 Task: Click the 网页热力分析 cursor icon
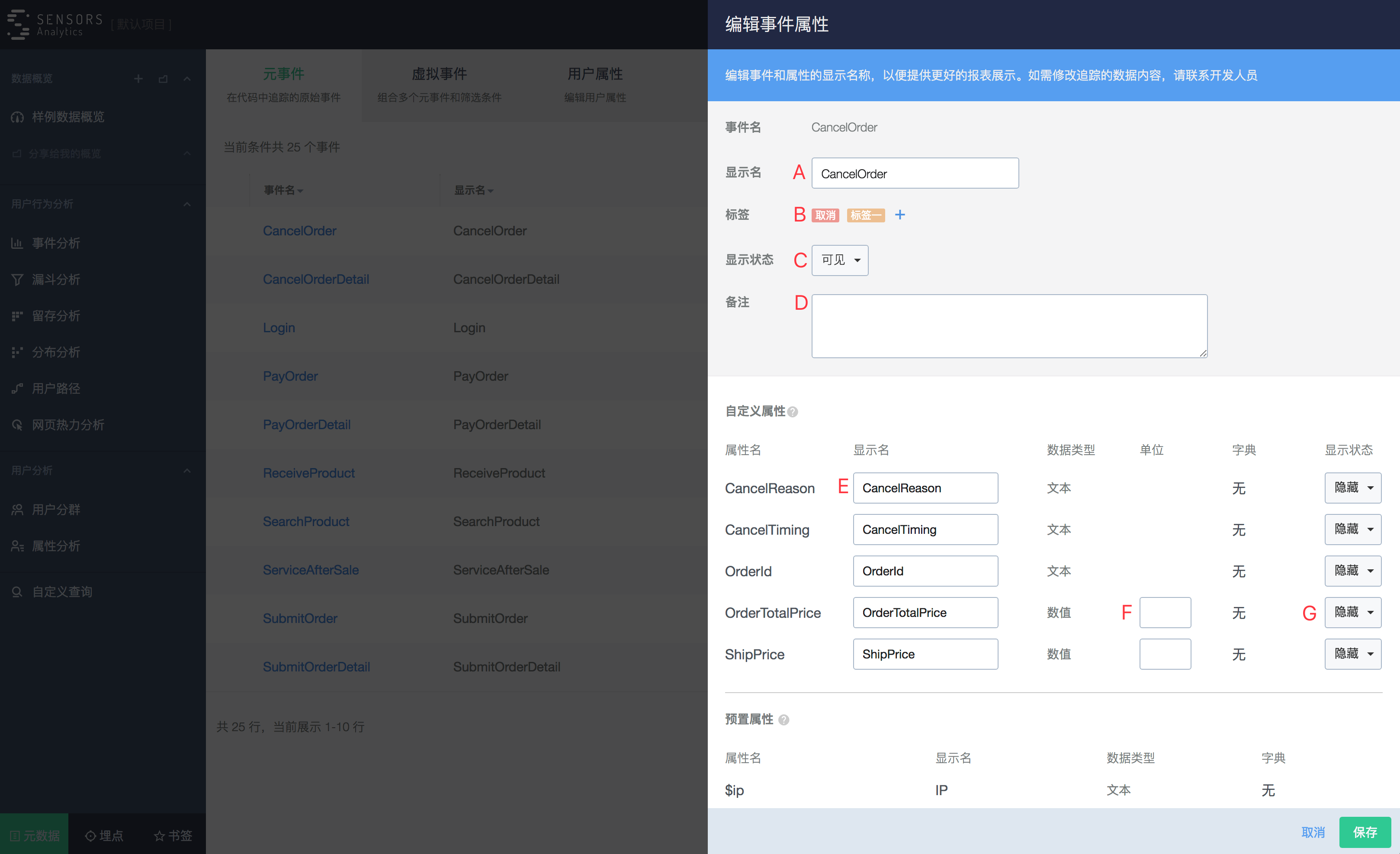[17, 425]
